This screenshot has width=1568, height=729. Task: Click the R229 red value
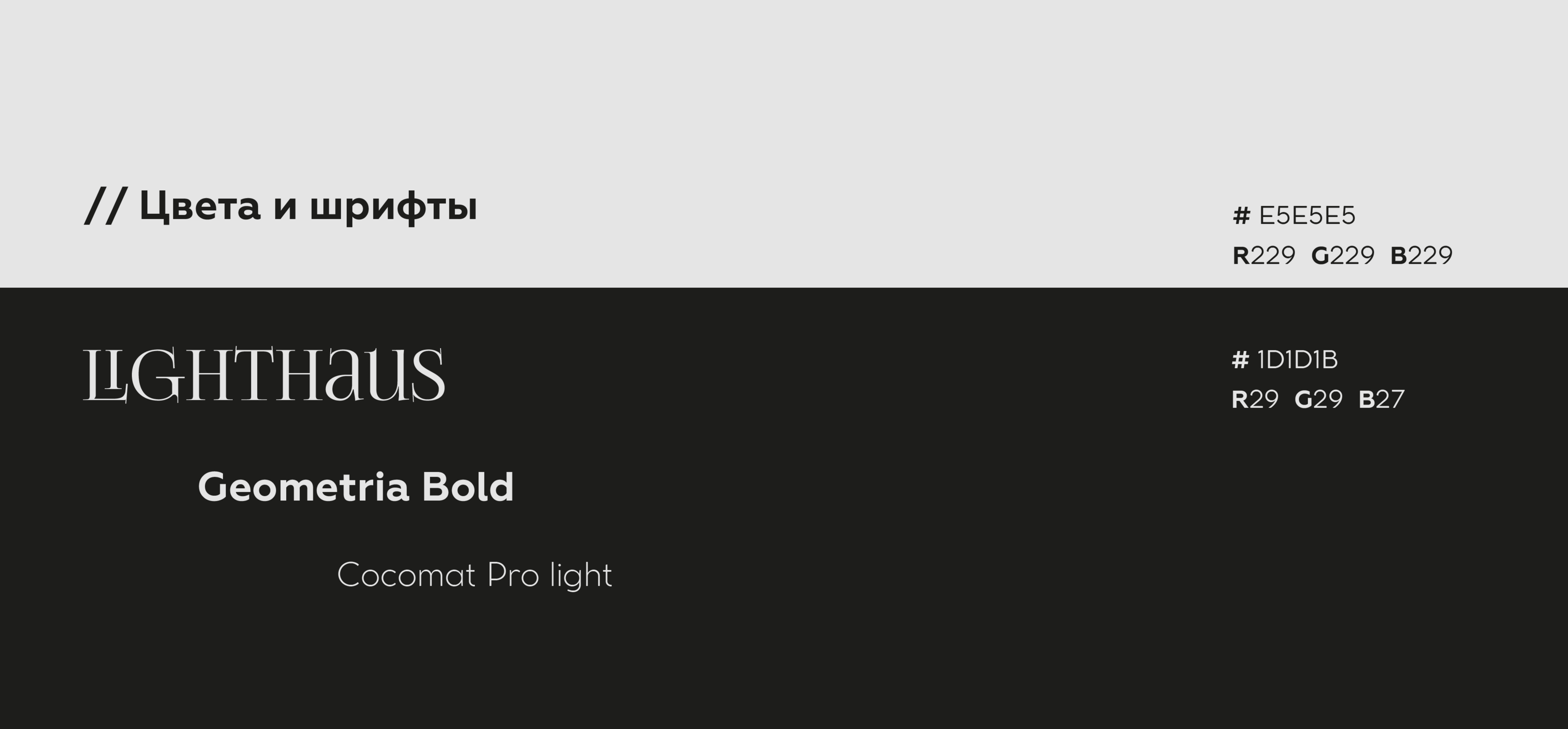[1264, 255]
